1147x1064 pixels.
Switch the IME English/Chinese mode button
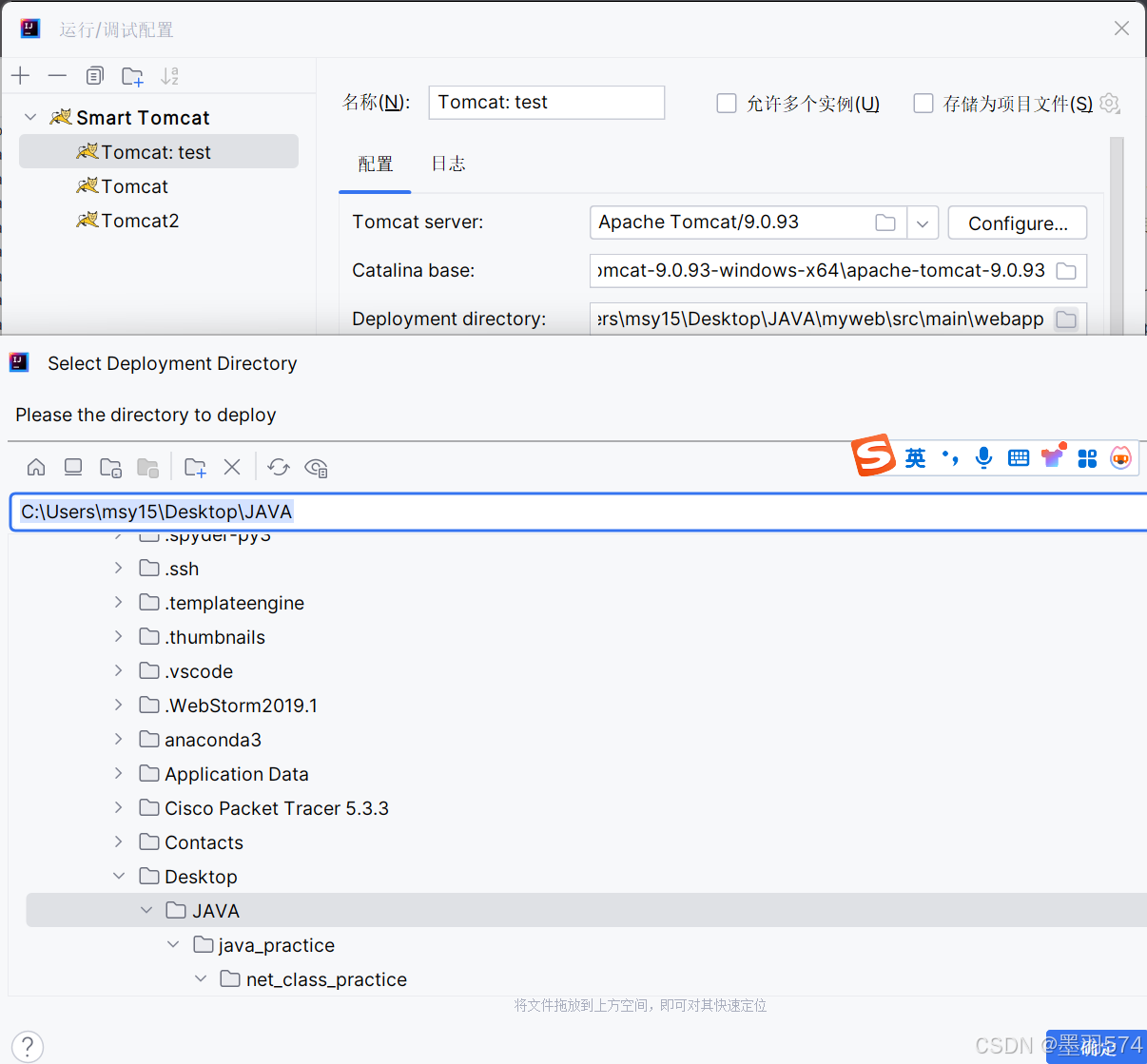tap(915, 458)
